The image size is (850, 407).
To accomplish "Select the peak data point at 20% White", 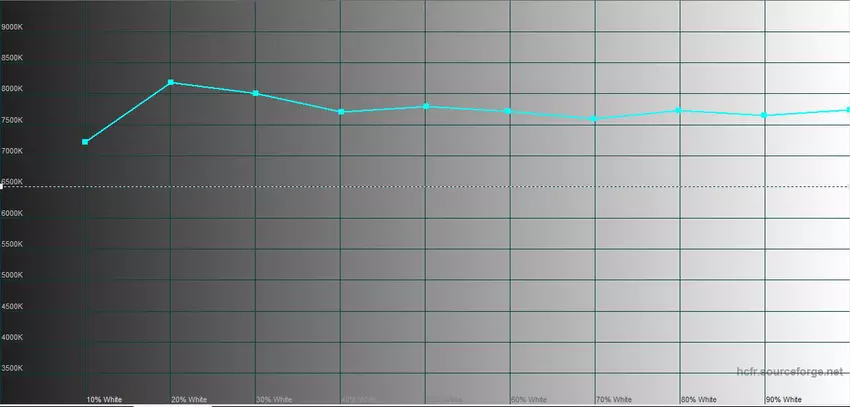I will 171,82.
